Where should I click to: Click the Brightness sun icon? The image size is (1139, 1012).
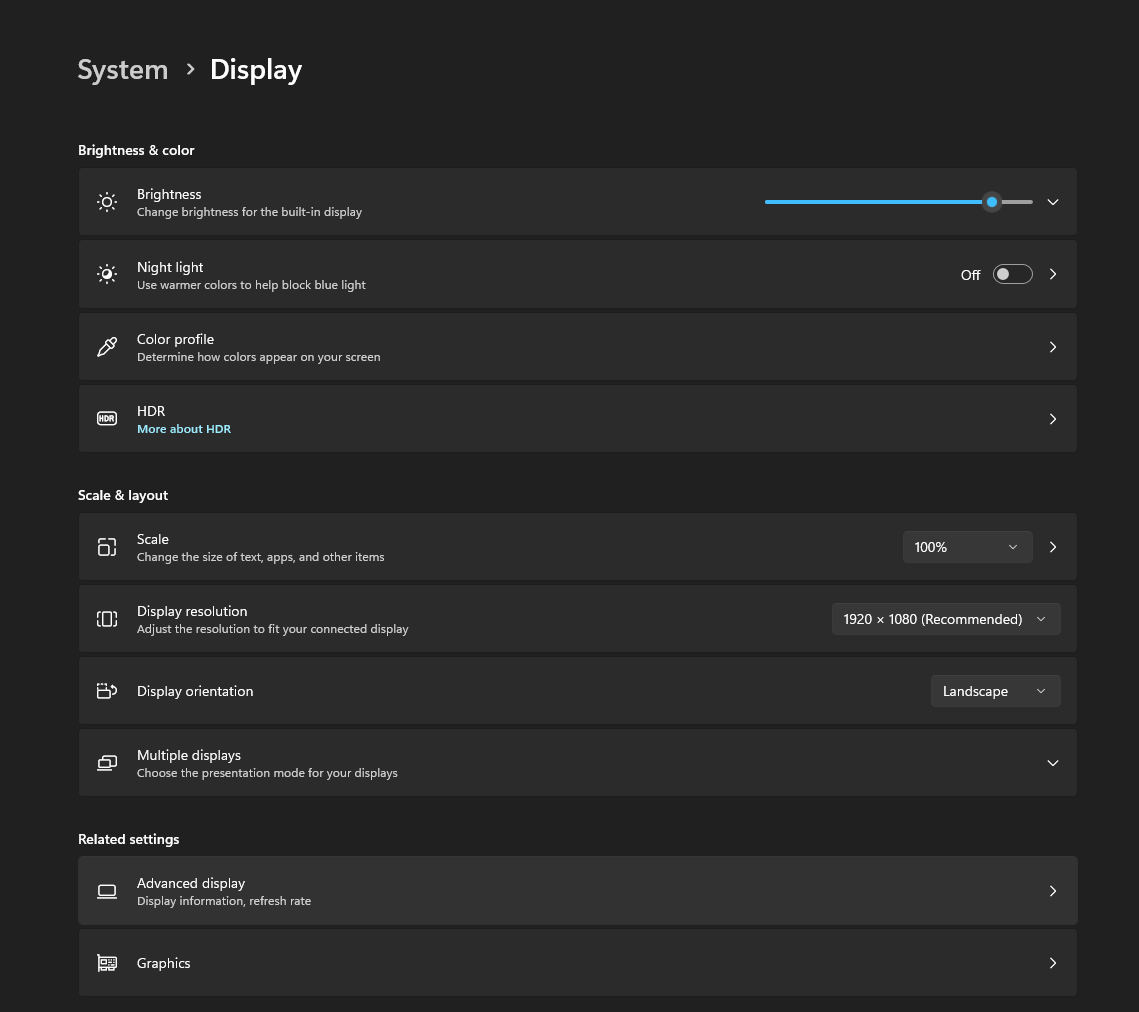pos(107,202)
